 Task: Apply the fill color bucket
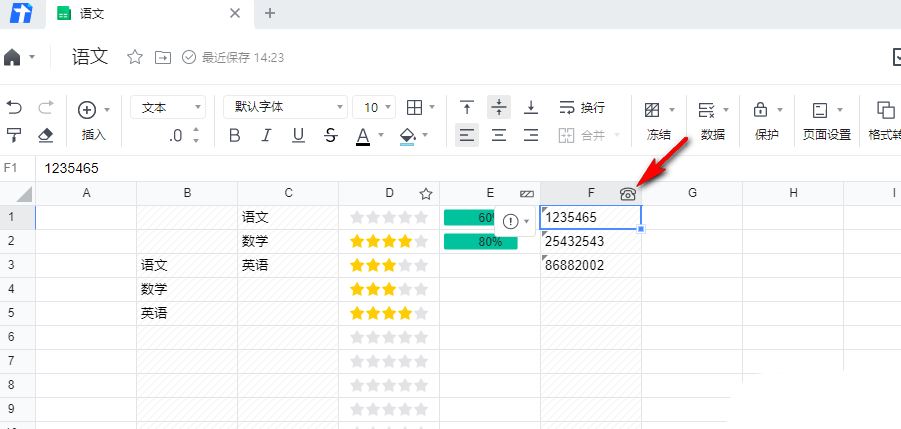tap(407, 136)
